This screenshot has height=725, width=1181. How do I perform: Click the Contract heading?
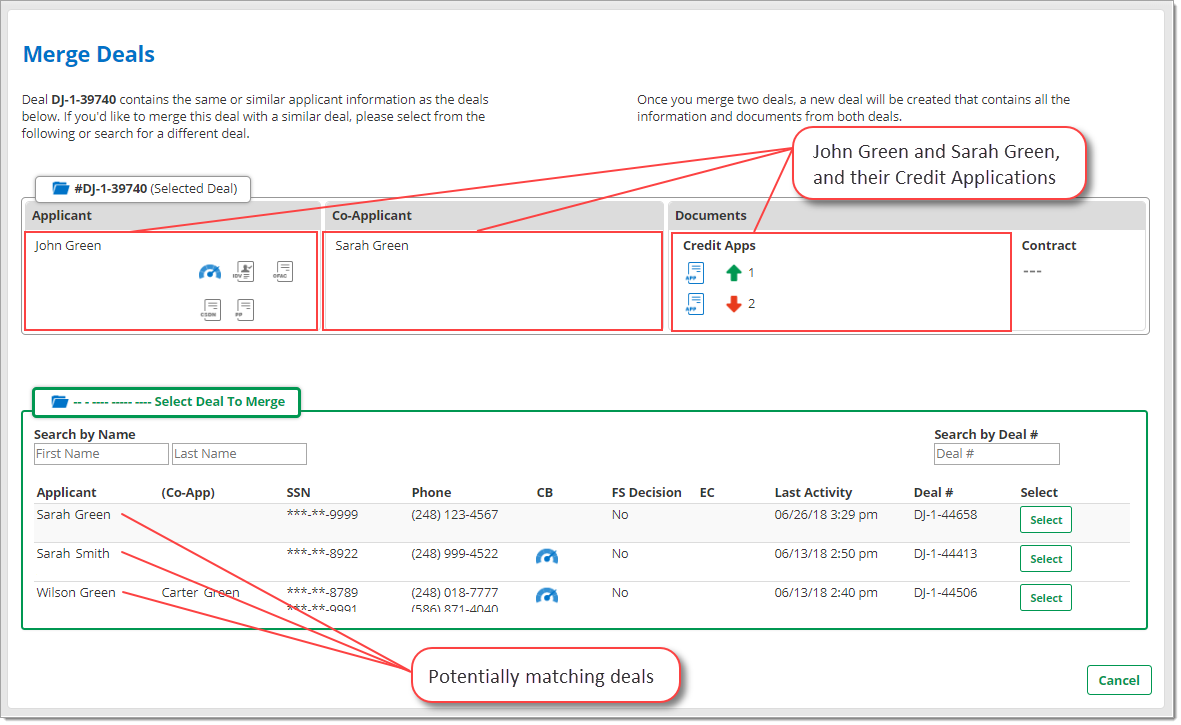tap(1048, 245)
